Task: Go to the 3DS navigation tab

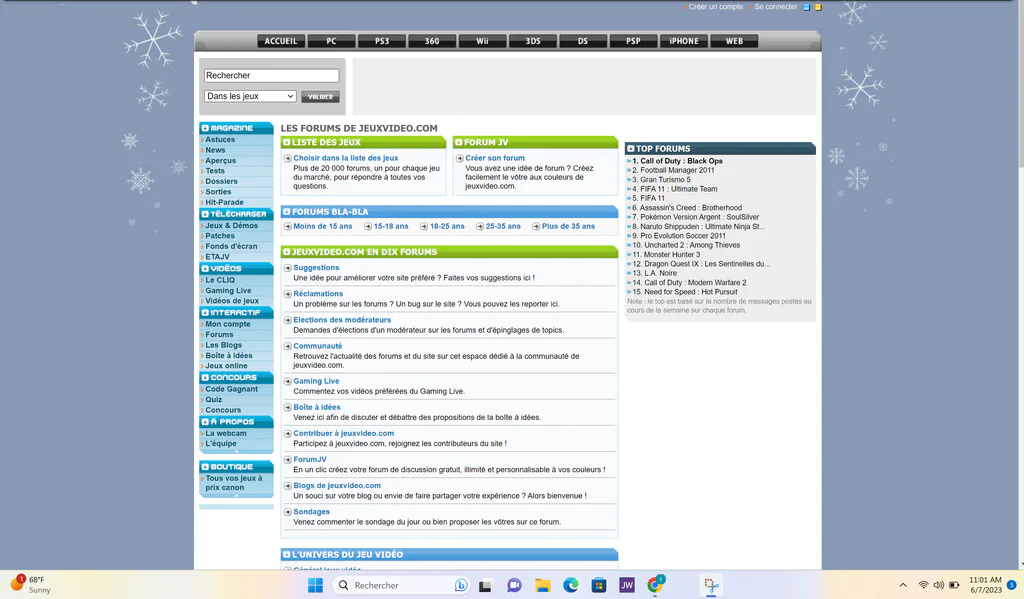Action: coord(533,41)
